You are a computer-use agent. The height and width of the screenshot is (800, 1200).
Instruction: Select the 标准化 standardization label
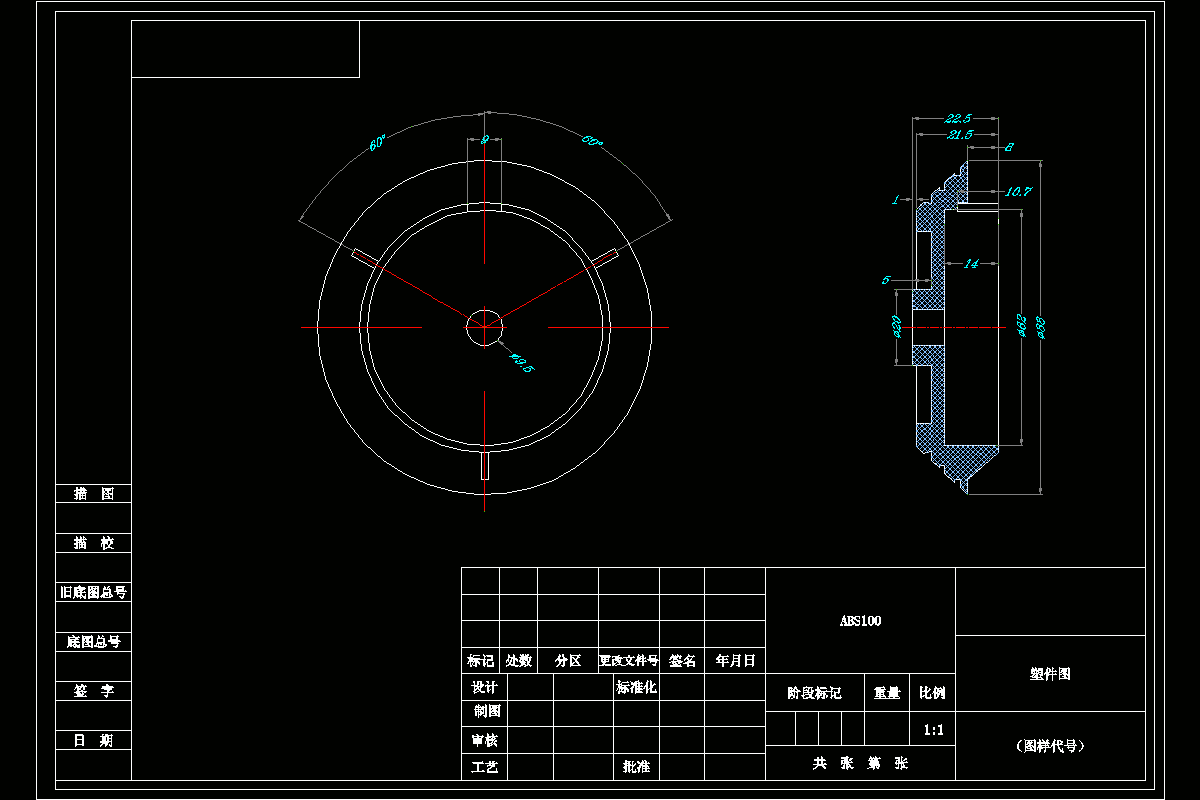[x=636, y=687]
